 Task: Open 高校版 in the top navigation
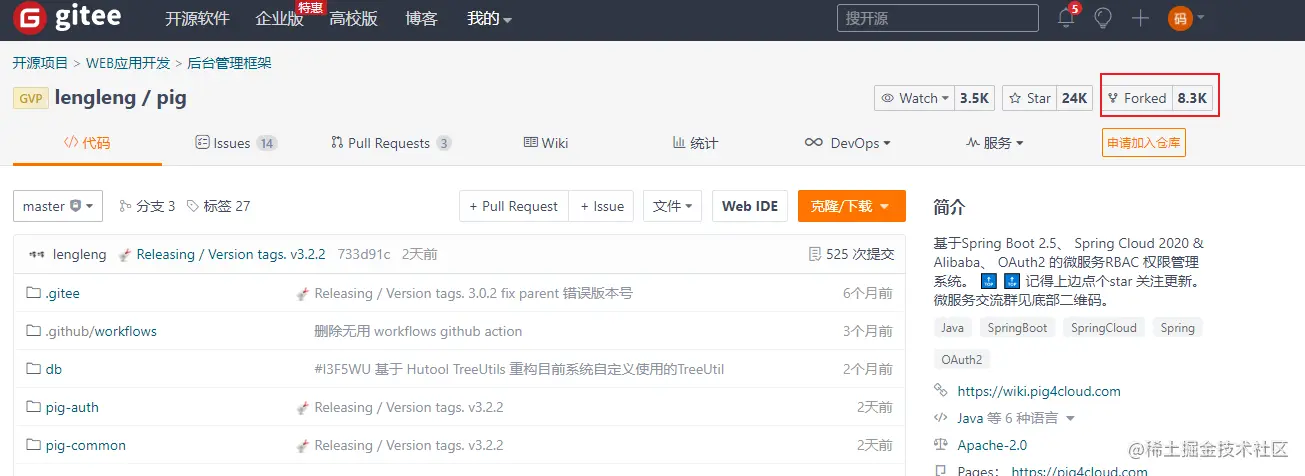pyautogui.click(x=354, y=19)
